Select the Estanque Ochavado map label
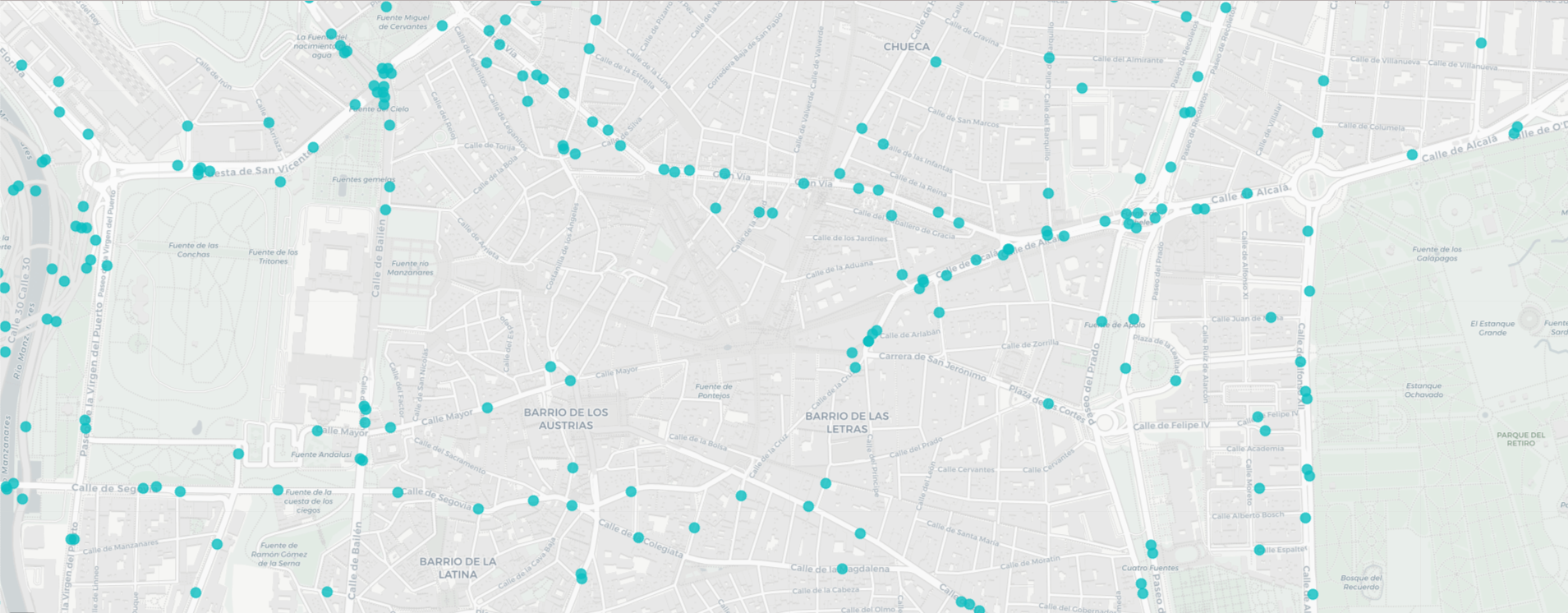The height and width of the screenshot is (613, 1568). pyautogui.click(x=1423, y=389)
